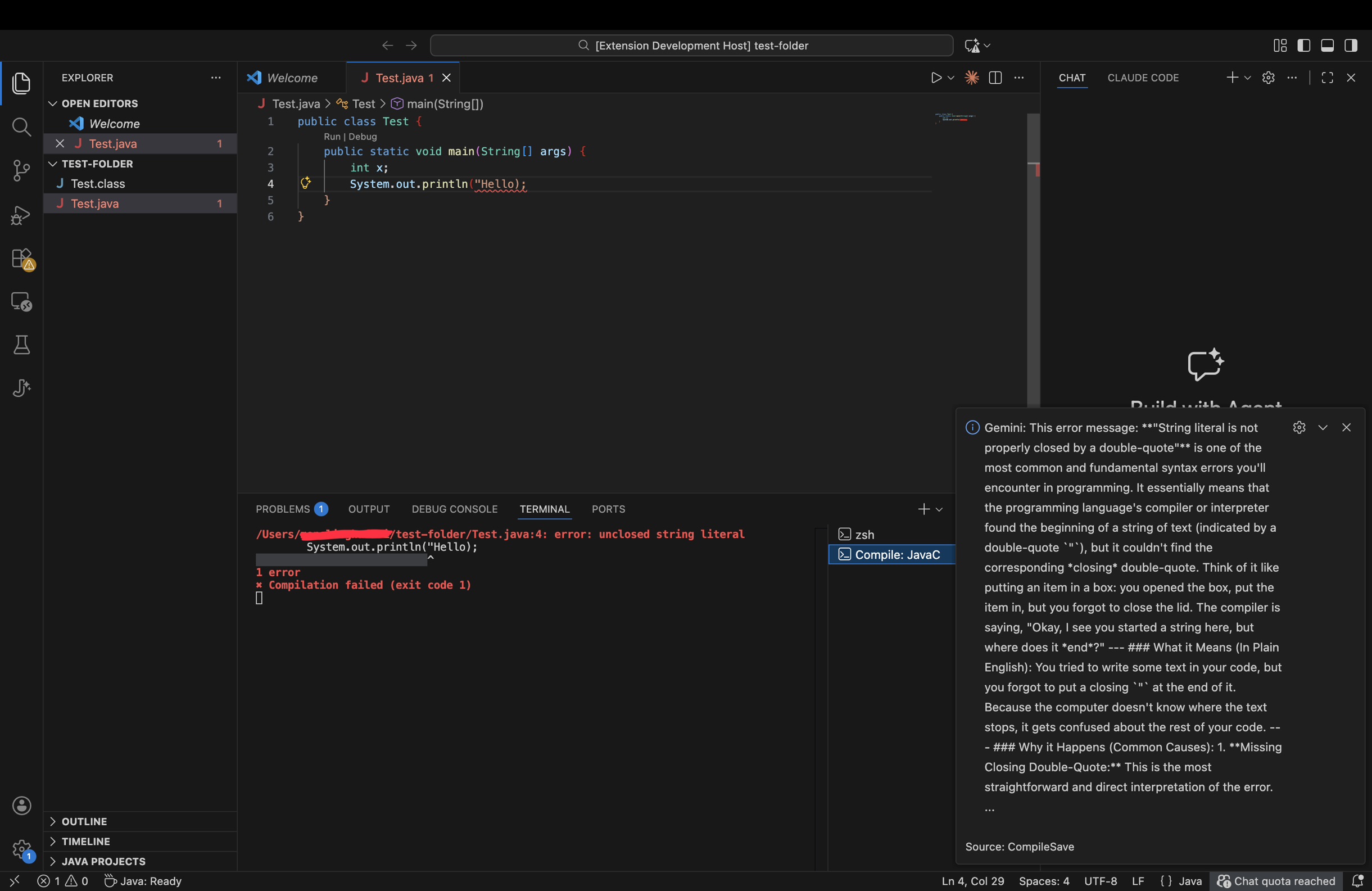Image resolution: width=1372 pixels, height=891 pixels.
Task: Split the editor to the right
Action: click(x=995, y=78)
